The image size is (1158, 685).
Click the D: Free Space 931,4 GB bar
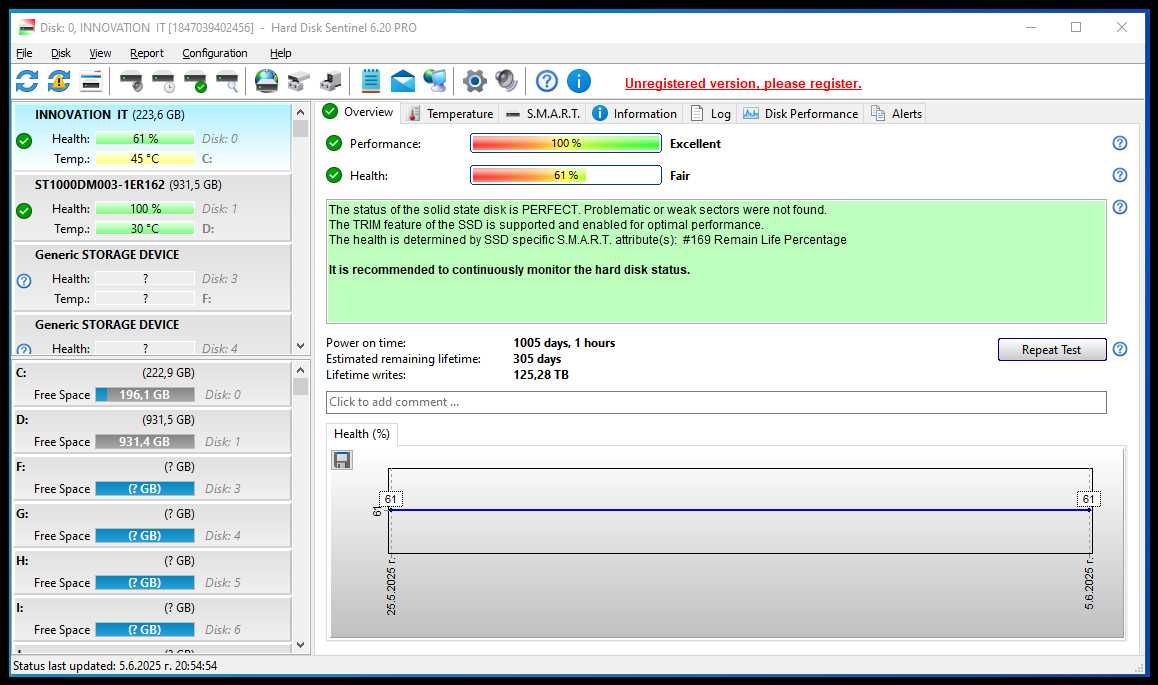pos(145,441)
